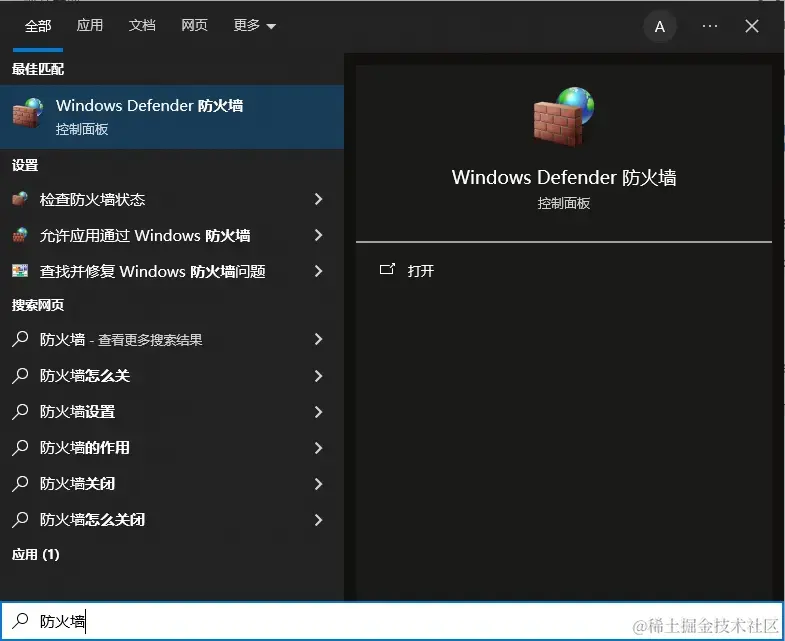Open the 更多 dropdown filter
Screen dimensions: 785x641
[x=254, y=25]
